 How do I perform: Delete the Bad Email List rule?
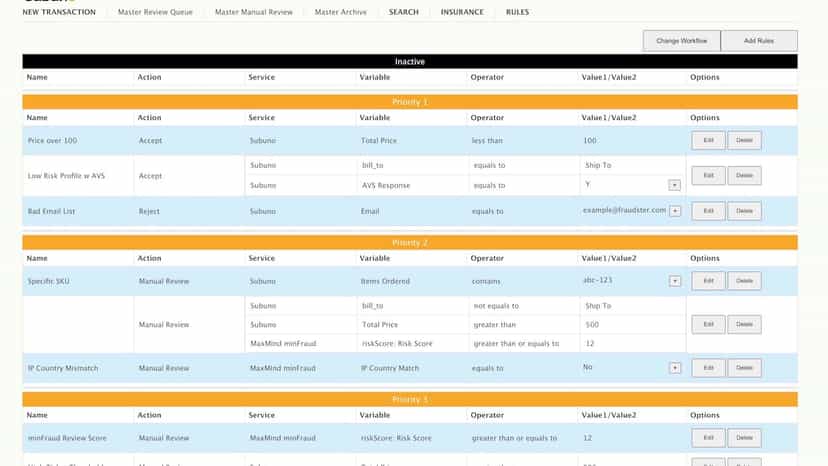pos(744,211)
